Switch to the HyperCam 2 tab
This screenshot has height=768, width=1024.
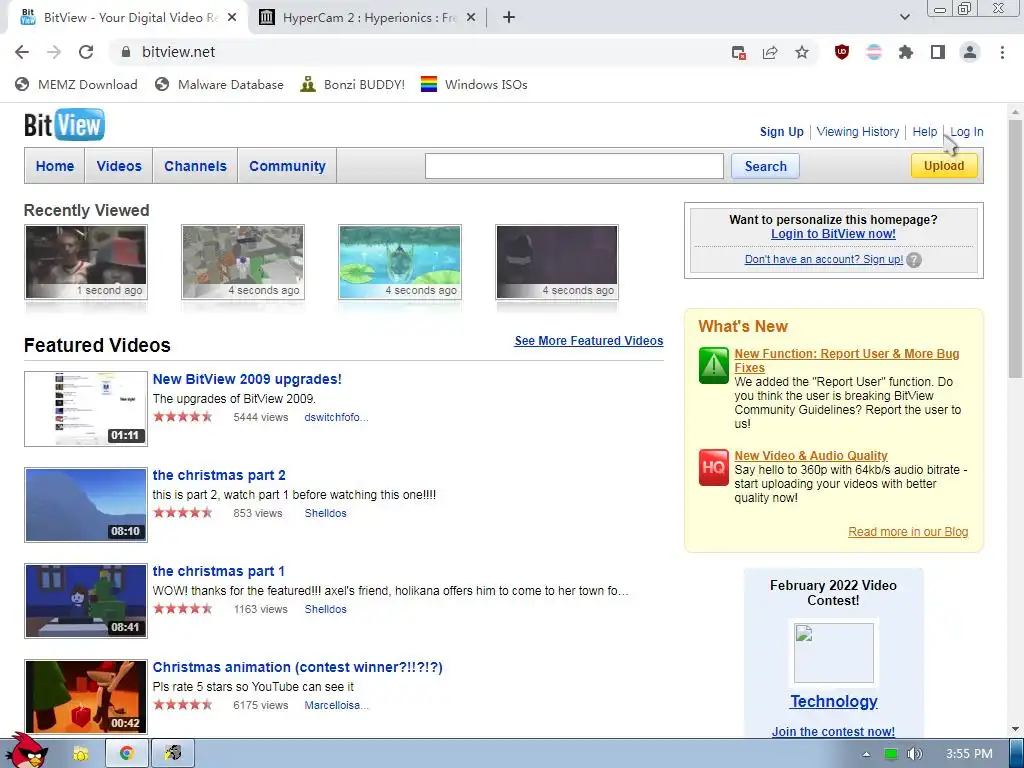click(369, 18)
